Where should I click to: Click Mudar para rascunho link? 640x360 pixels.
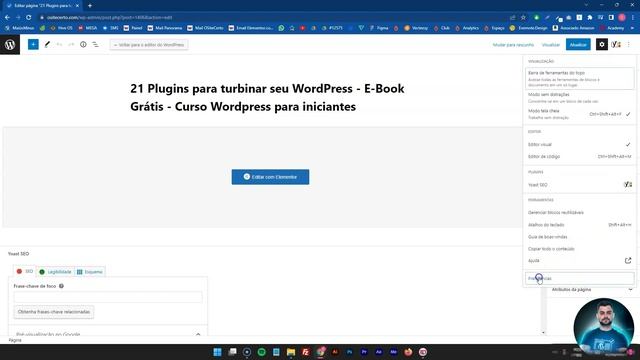pyautogui.click(x=513, y=44)
